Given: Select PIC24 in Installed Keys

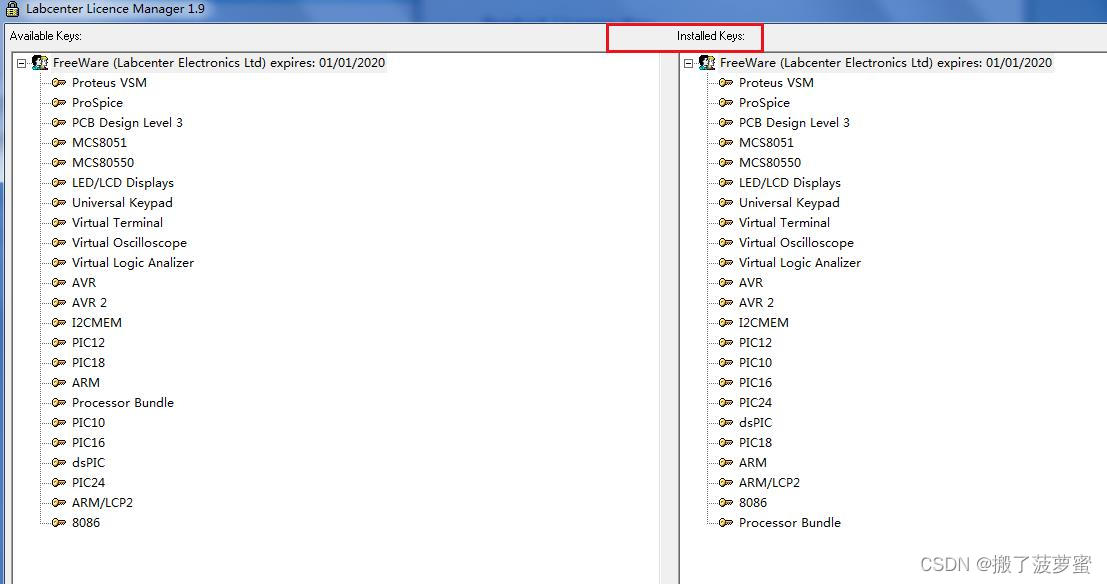Looking at the screenshot, I should [x=755, y=403].
